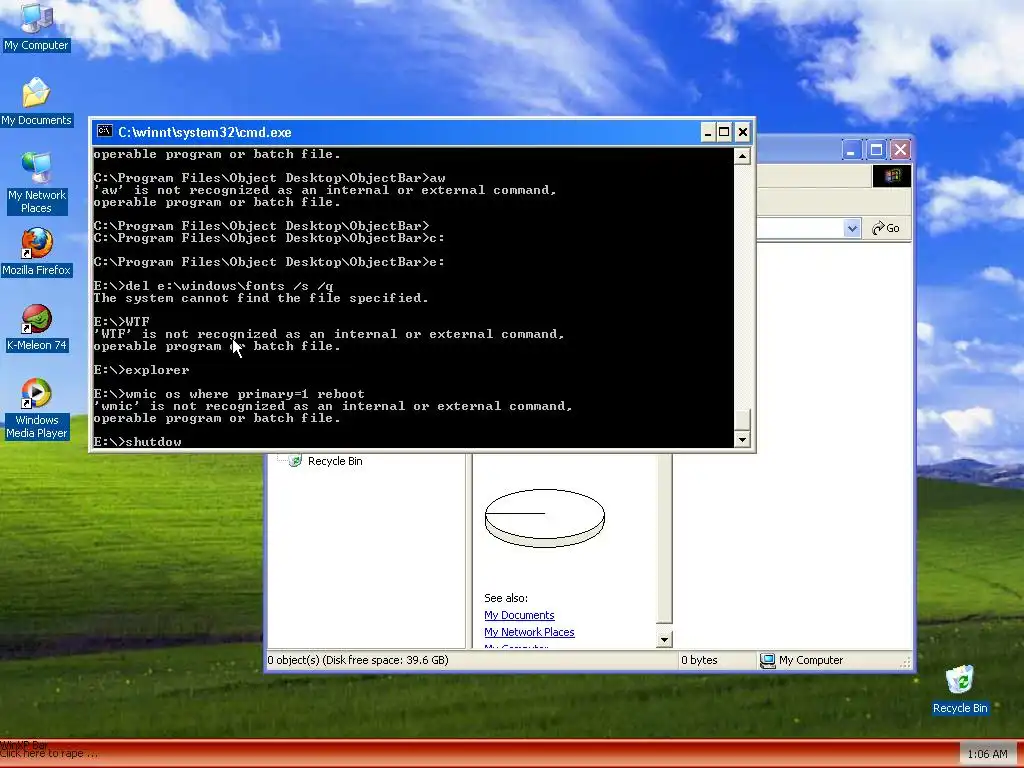This screenshot has height=768, width=1024.
Task: Click the Go button in Explorer
Action: point(886,228)
